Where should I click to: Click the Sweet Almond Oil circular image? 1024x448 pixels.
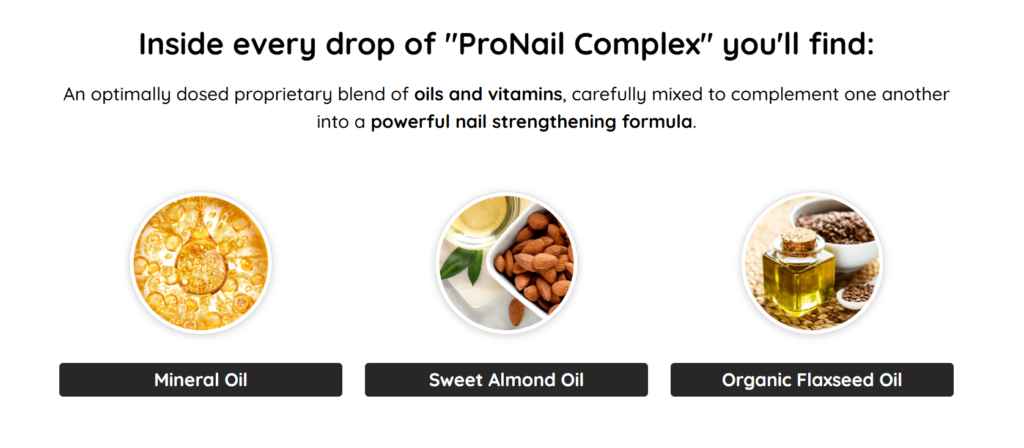pos(506,262)
